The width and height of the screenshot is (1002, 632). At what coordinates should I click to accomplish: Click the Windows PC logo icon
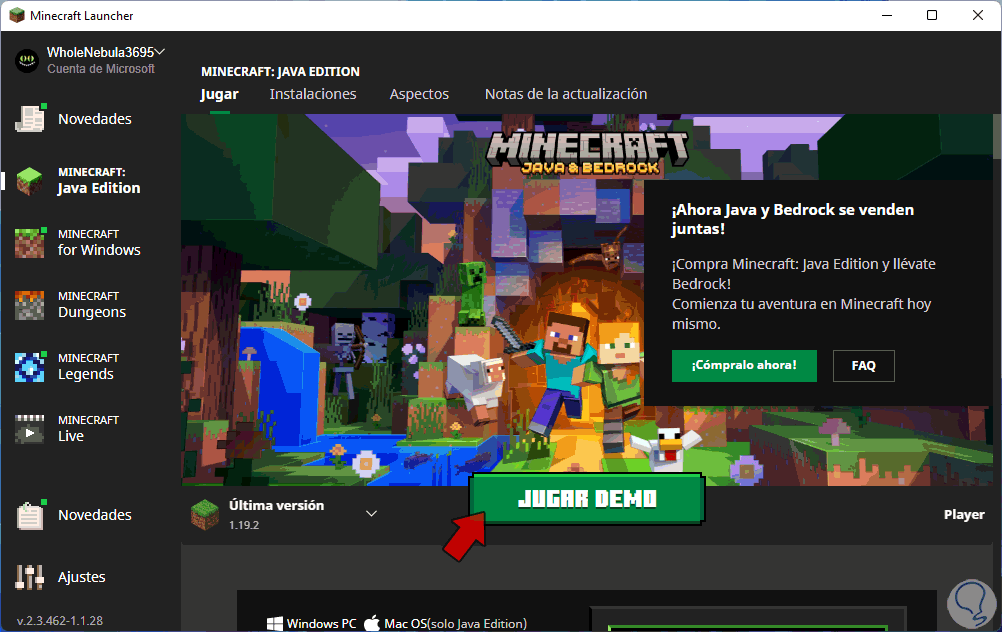(275, 624)
